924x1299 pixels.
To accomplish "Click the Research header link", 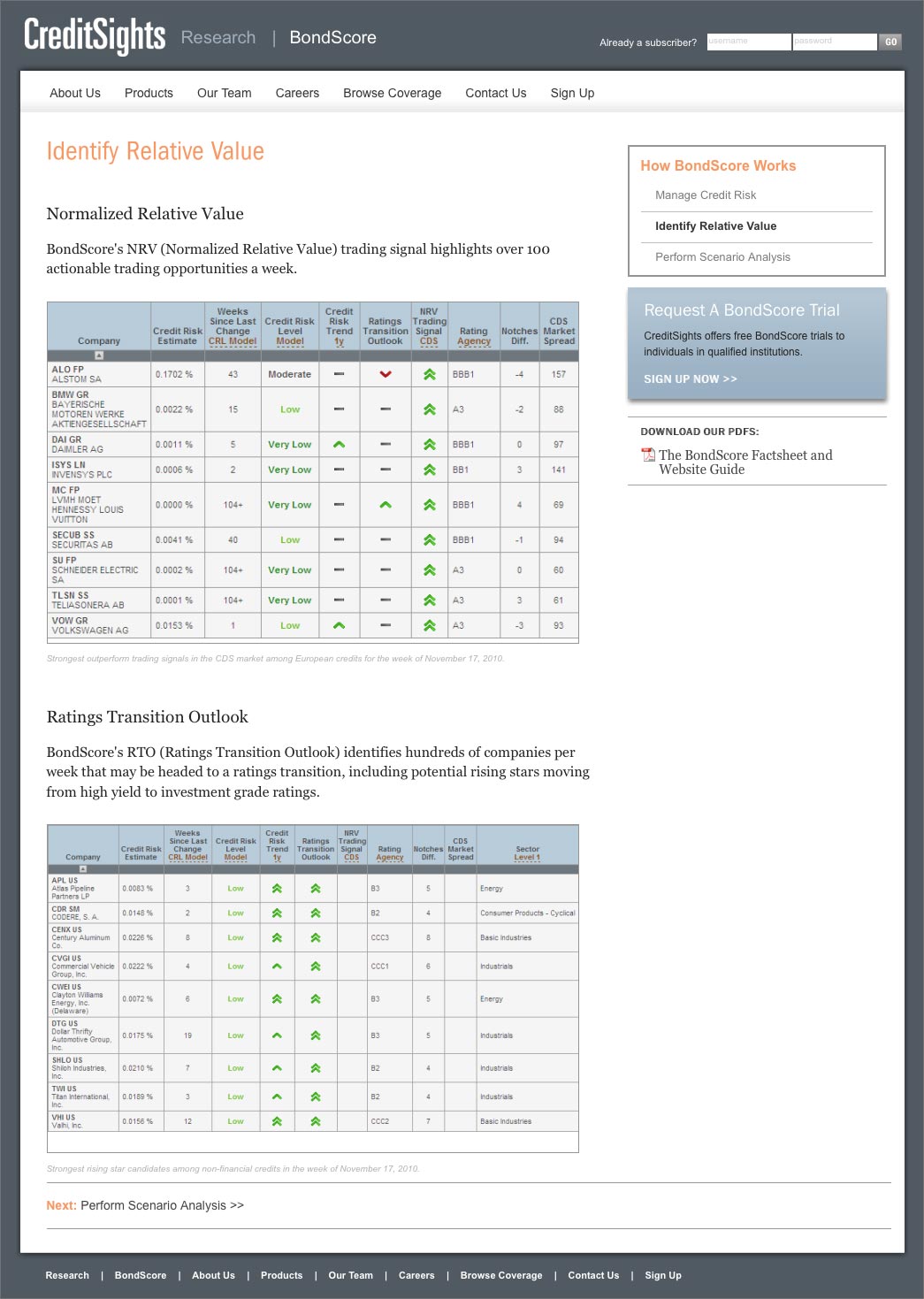I will pyautogui.click(x=218, y=37).
